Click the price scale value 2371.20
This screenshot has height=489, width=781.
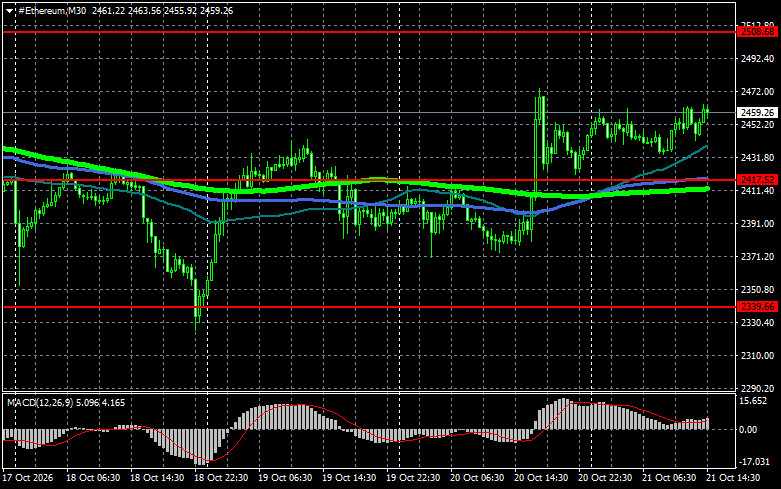click(758, 256)
